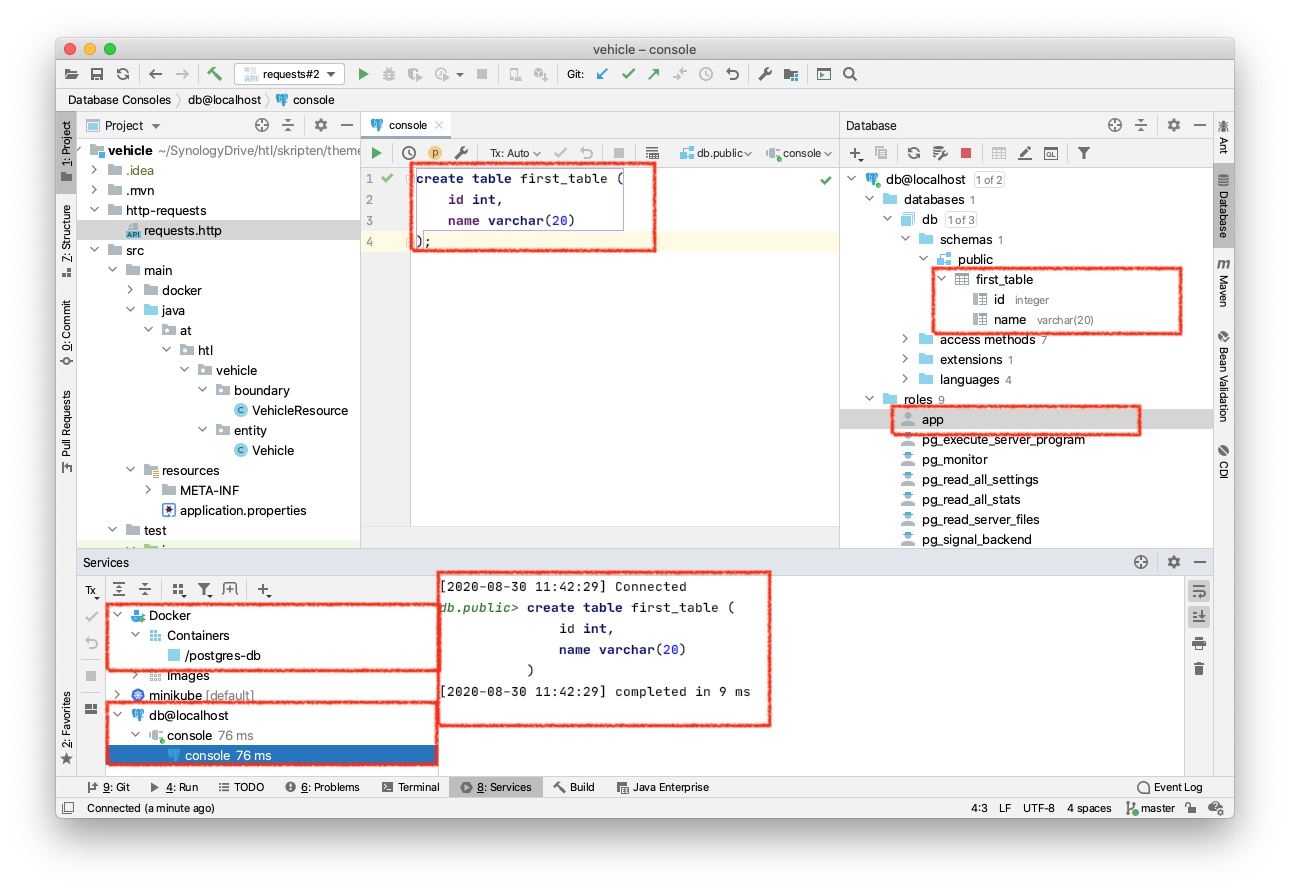Click the master branch widget in status bar
Viewport: 1290px width, 892px height.
click(1150, 808)
